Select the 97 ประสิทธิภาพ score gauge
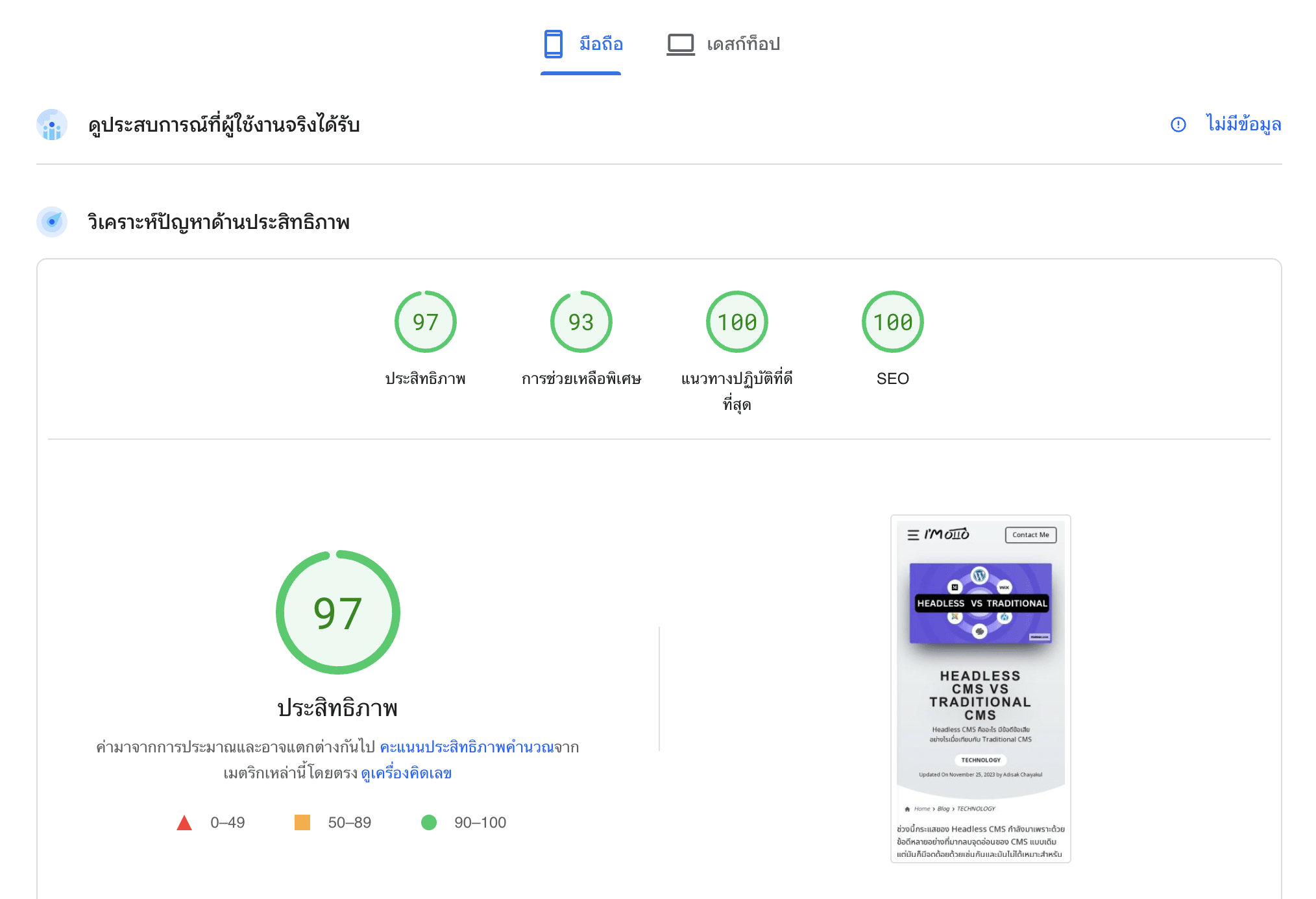 426,322
